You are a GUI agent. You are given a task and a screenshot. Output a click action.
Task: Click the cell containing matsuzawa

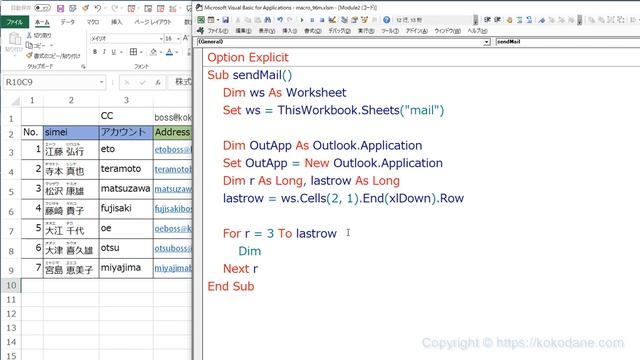[x=126, y=189]
